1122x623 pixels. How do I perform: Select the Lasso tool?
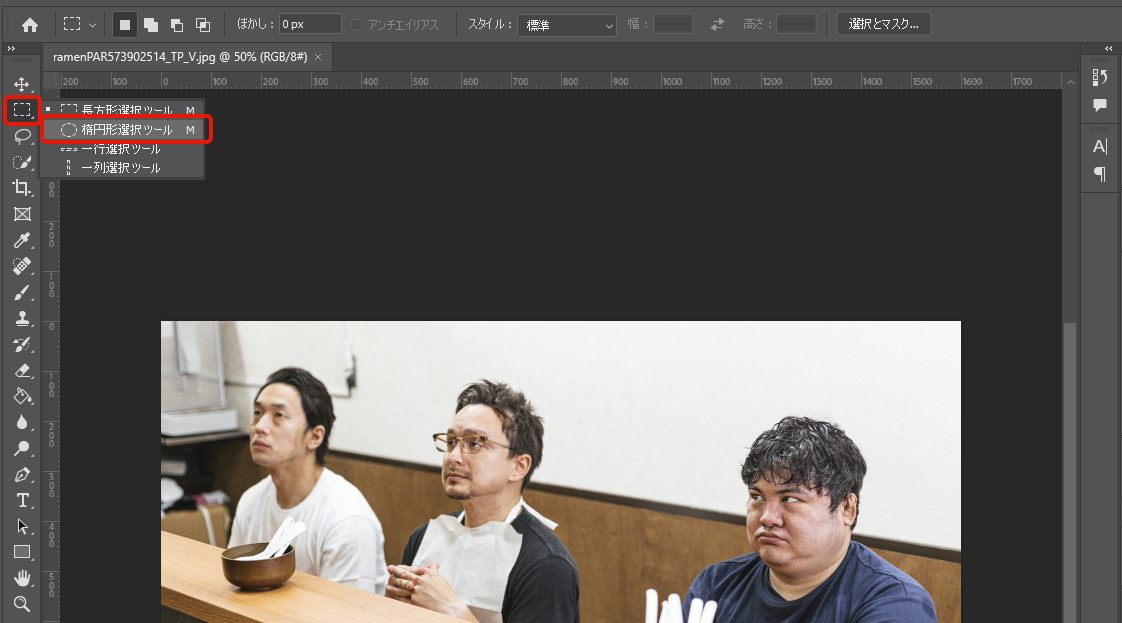[21, 136]
